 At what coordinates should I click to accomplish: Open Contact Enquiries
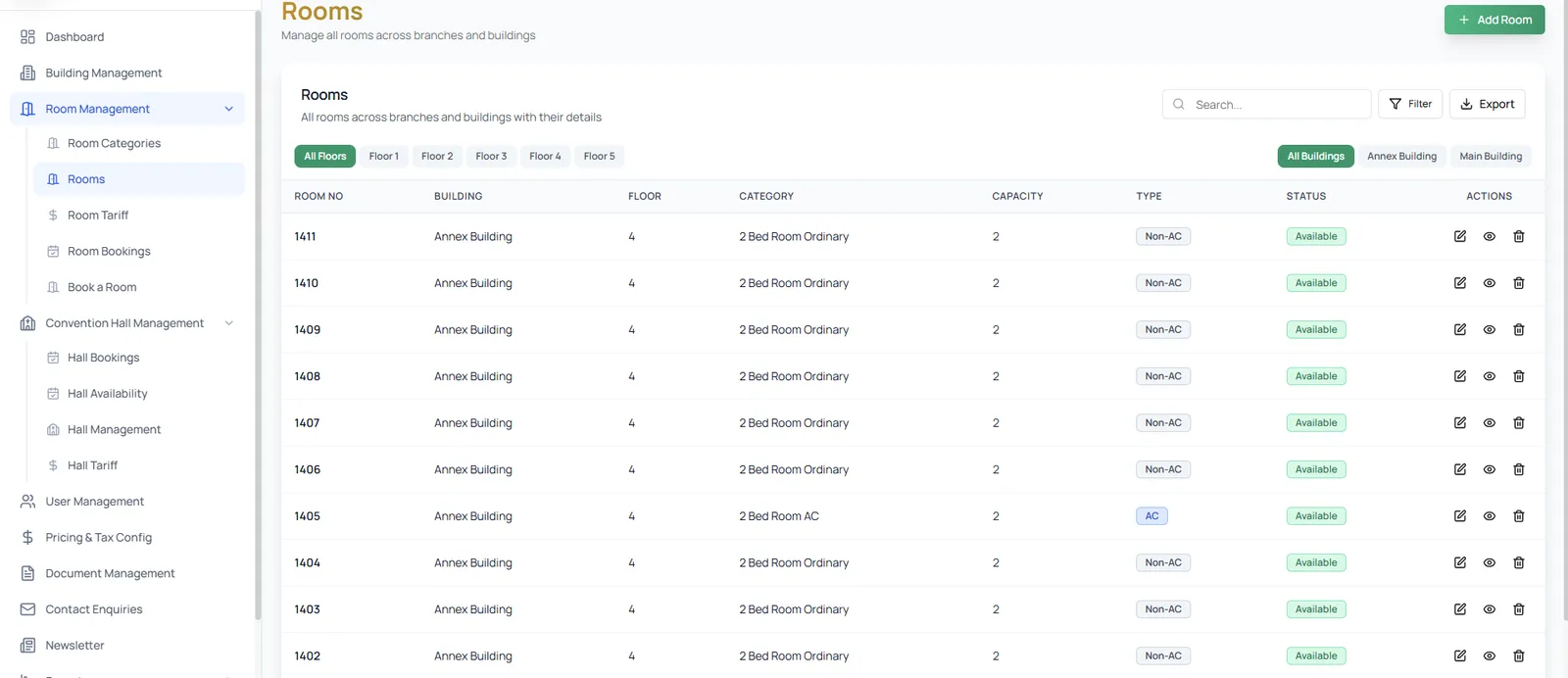tap(127, 609)
